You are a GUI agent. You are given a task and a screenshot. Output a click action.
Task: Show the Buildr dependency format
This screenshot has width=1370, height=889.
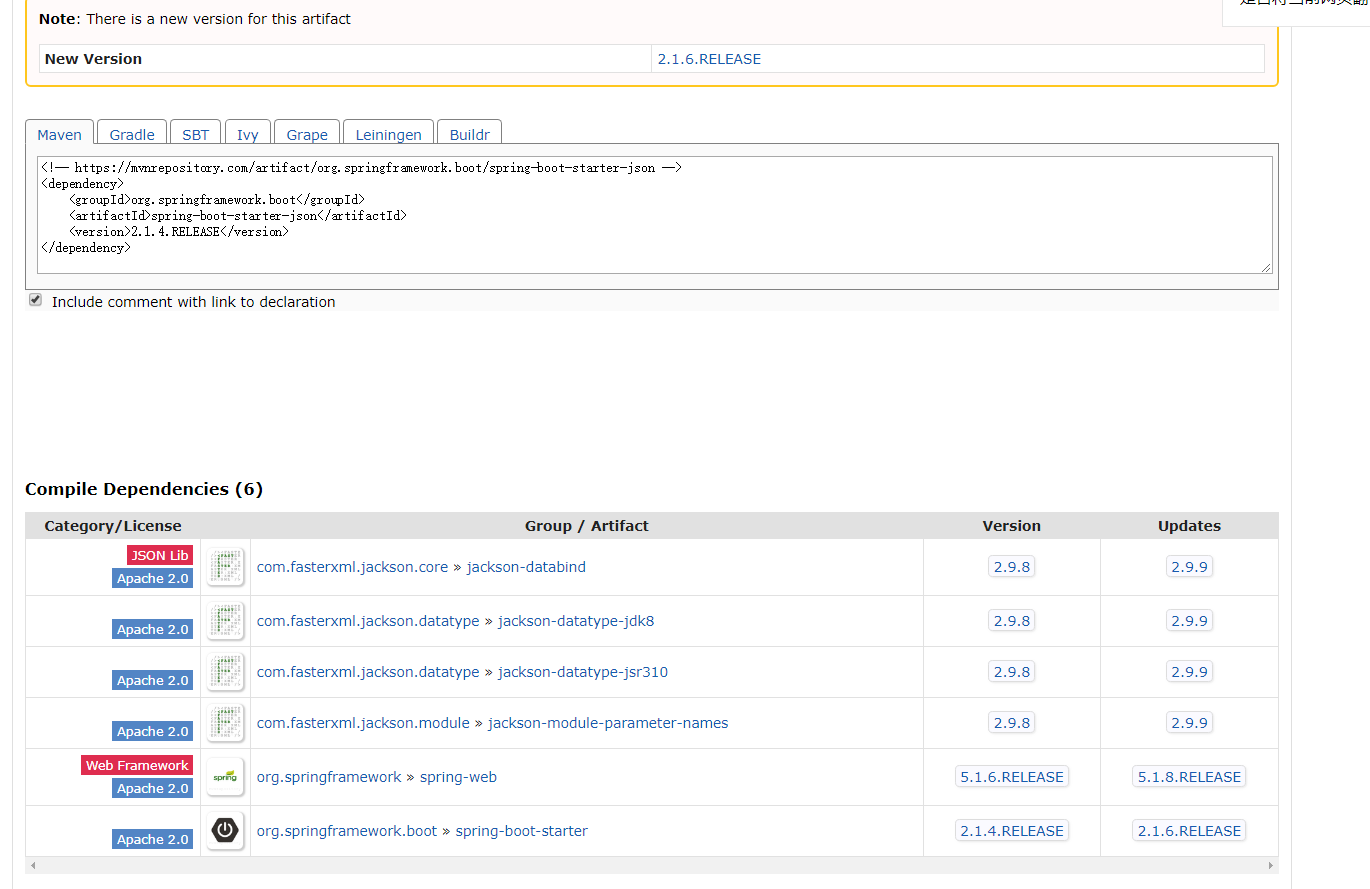click(x=469, y=134)
